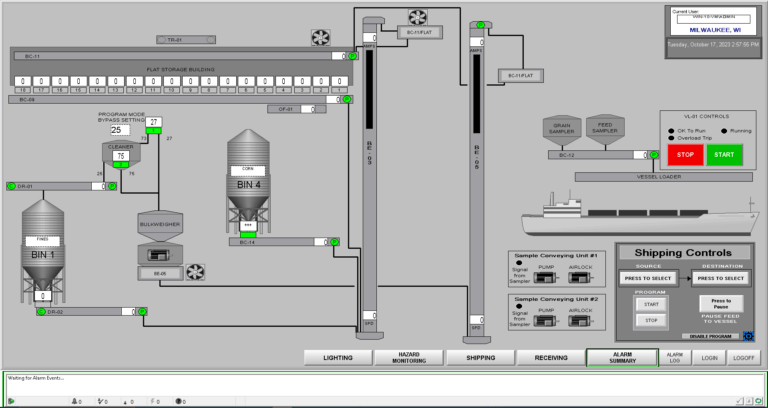The height and width of the screenshot is (408, 768).
Task: Open the Bulkweigher equipment graphic
Action: coord(158,228)
